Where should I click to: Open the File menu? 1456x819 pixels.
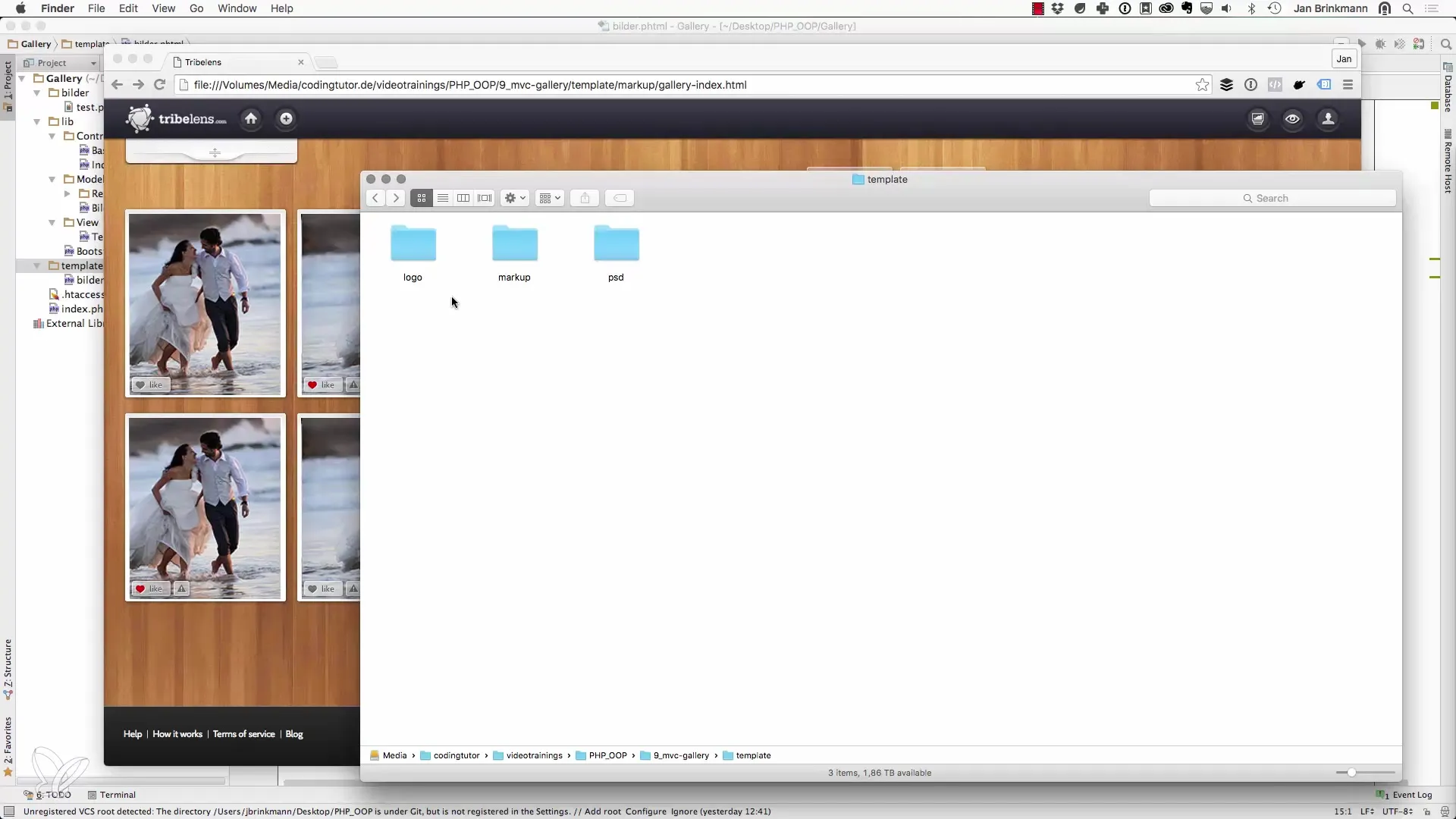coord(96,8)
